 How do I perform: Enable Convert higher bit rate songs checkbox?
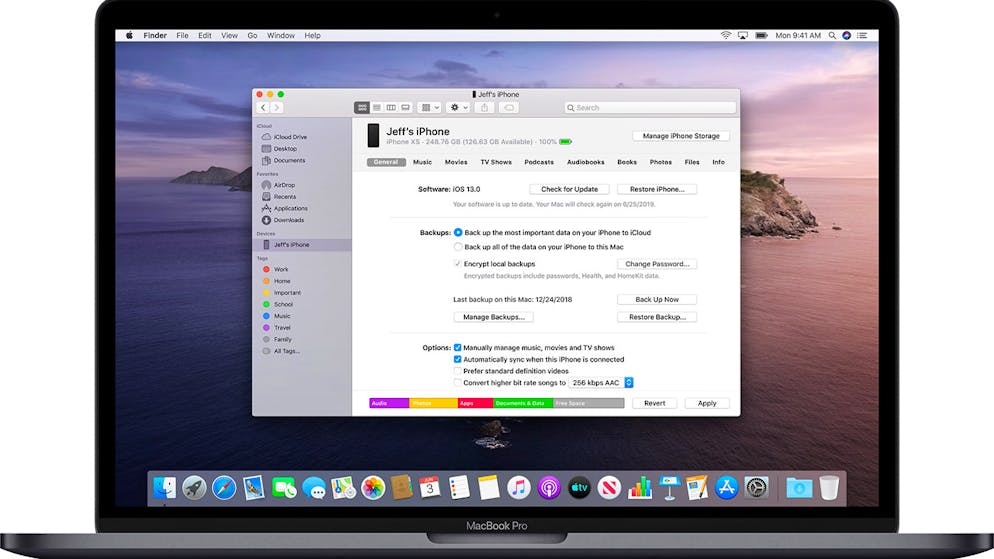pyautogui.click(x=457, y=383)
